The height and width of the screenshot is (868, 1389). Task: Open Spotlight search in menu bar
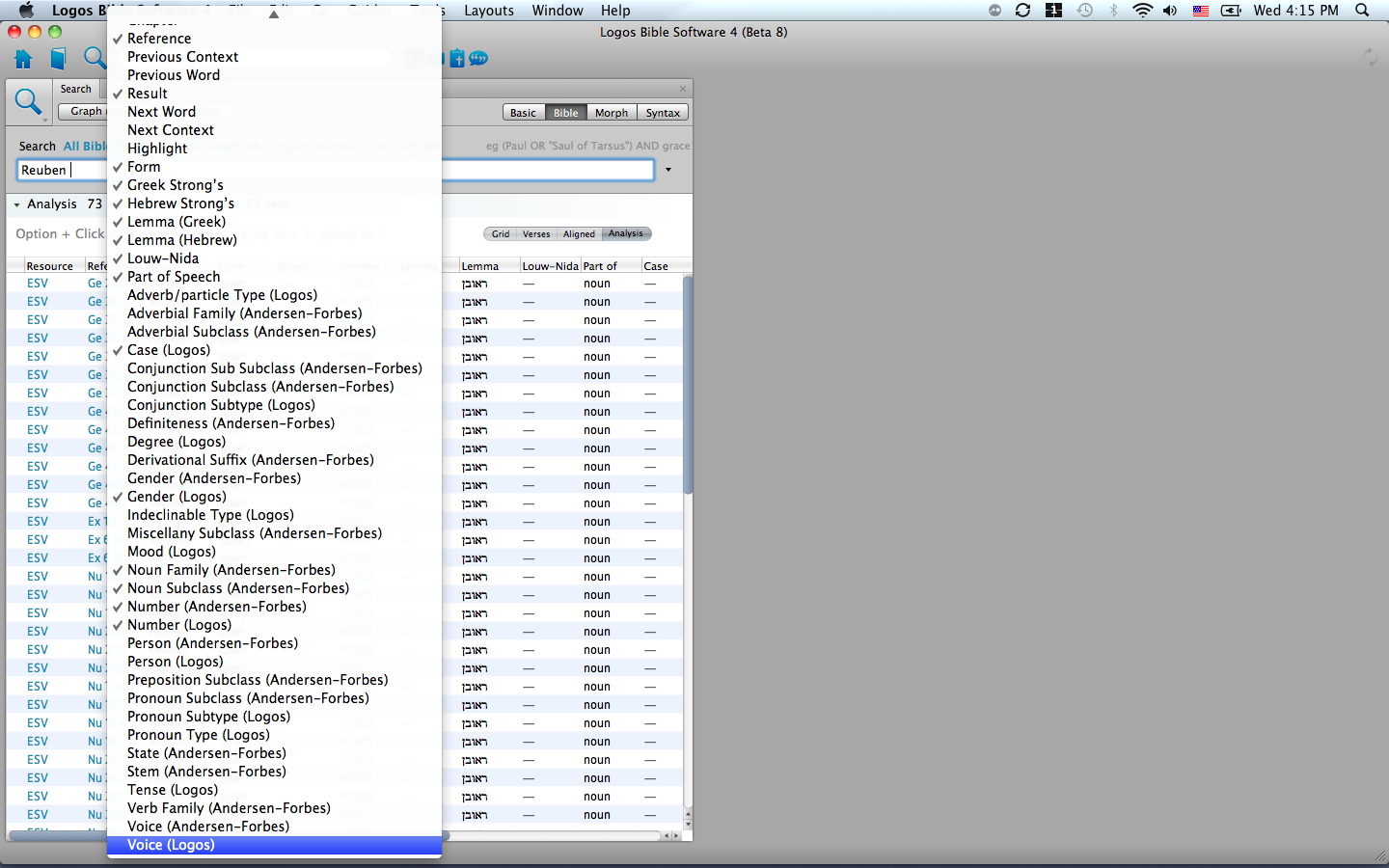click(1362, 11)
